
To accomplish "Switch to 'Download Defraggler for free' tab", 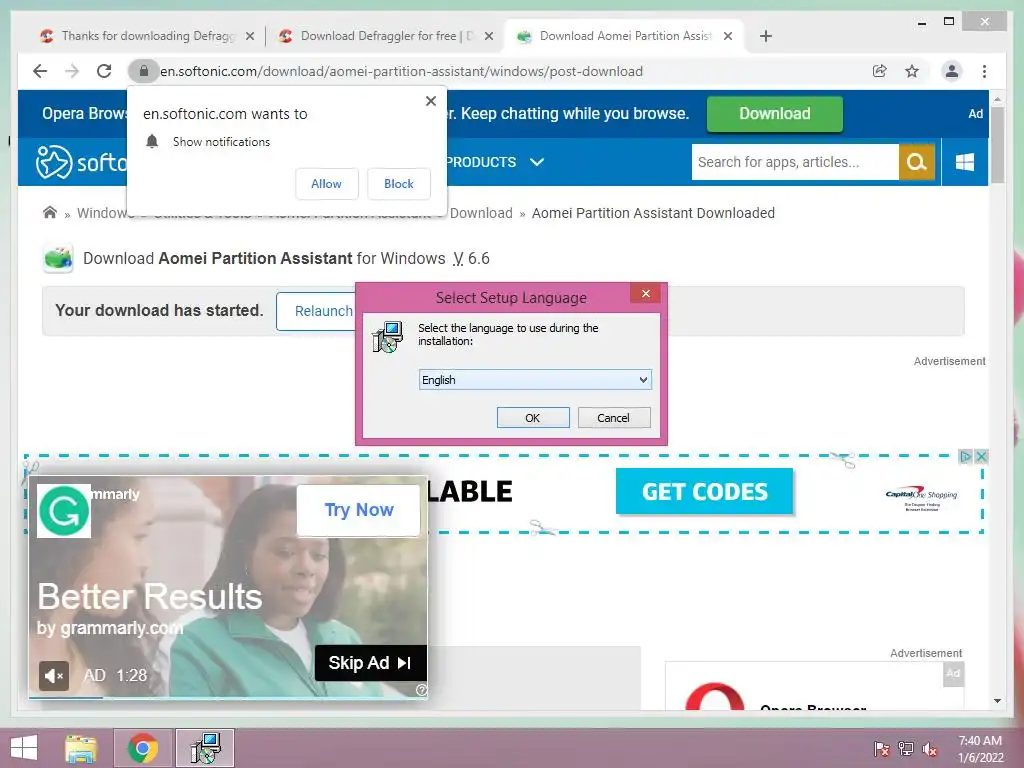I will pyautogui.click(x=385, y=36).
